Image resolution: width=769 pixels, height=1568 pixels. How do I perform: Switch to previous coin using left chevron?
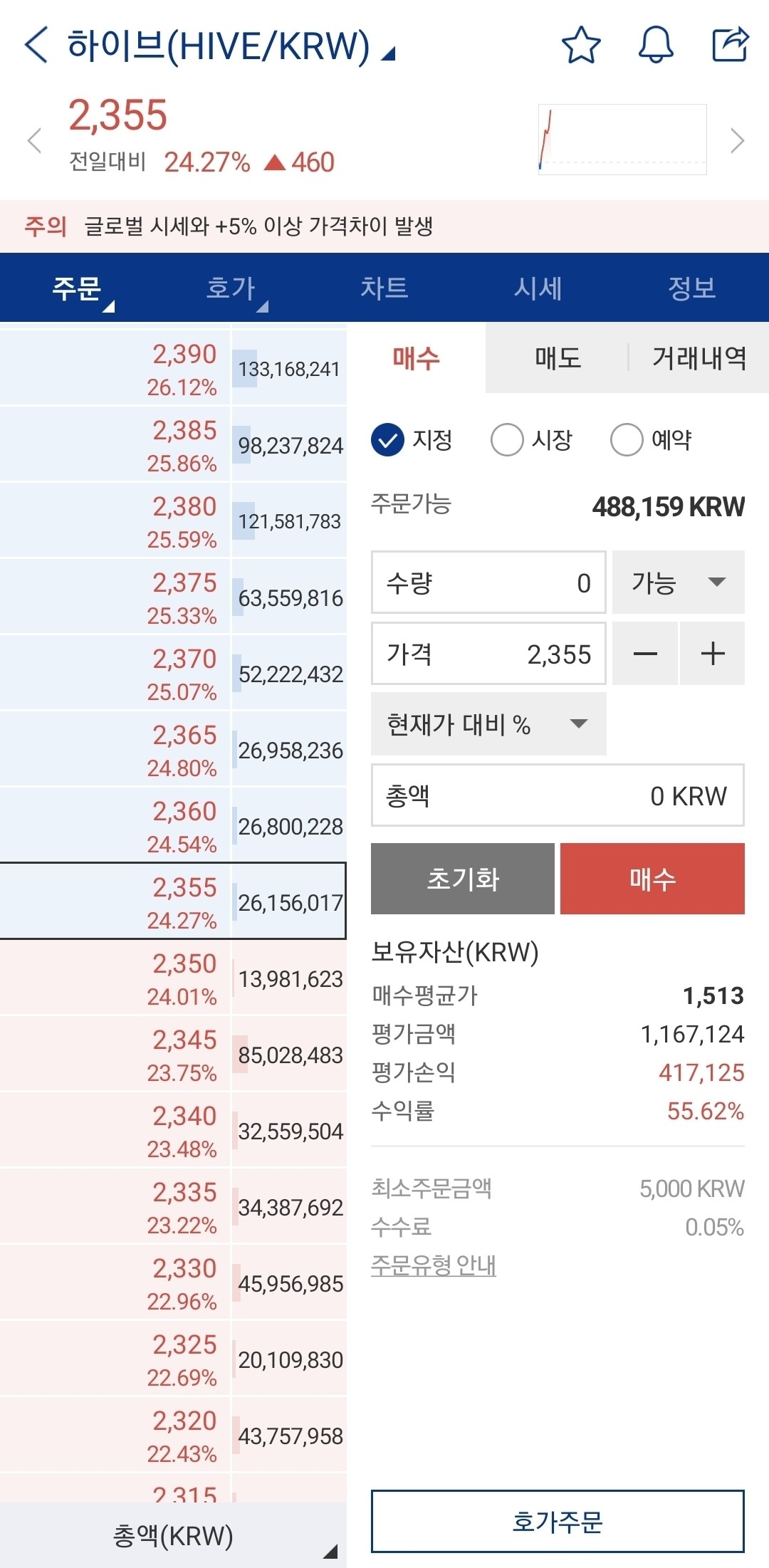[x=34, y=140]
